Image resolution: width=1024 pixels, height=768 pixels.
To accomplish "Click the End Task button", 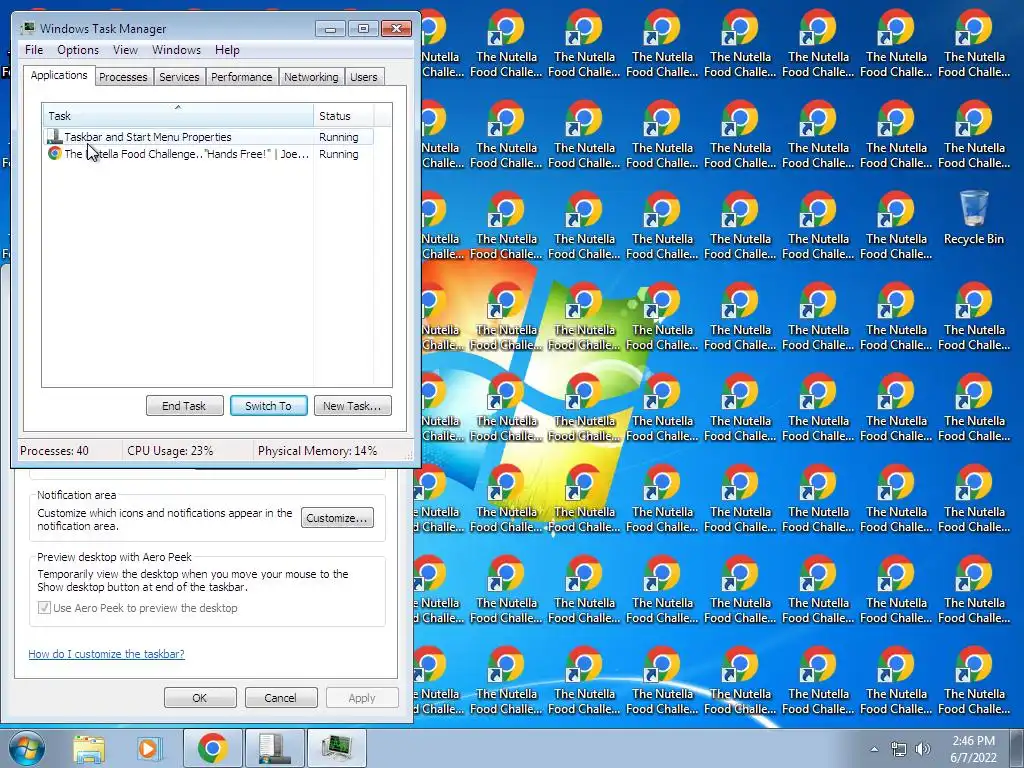I will (184, 406).
